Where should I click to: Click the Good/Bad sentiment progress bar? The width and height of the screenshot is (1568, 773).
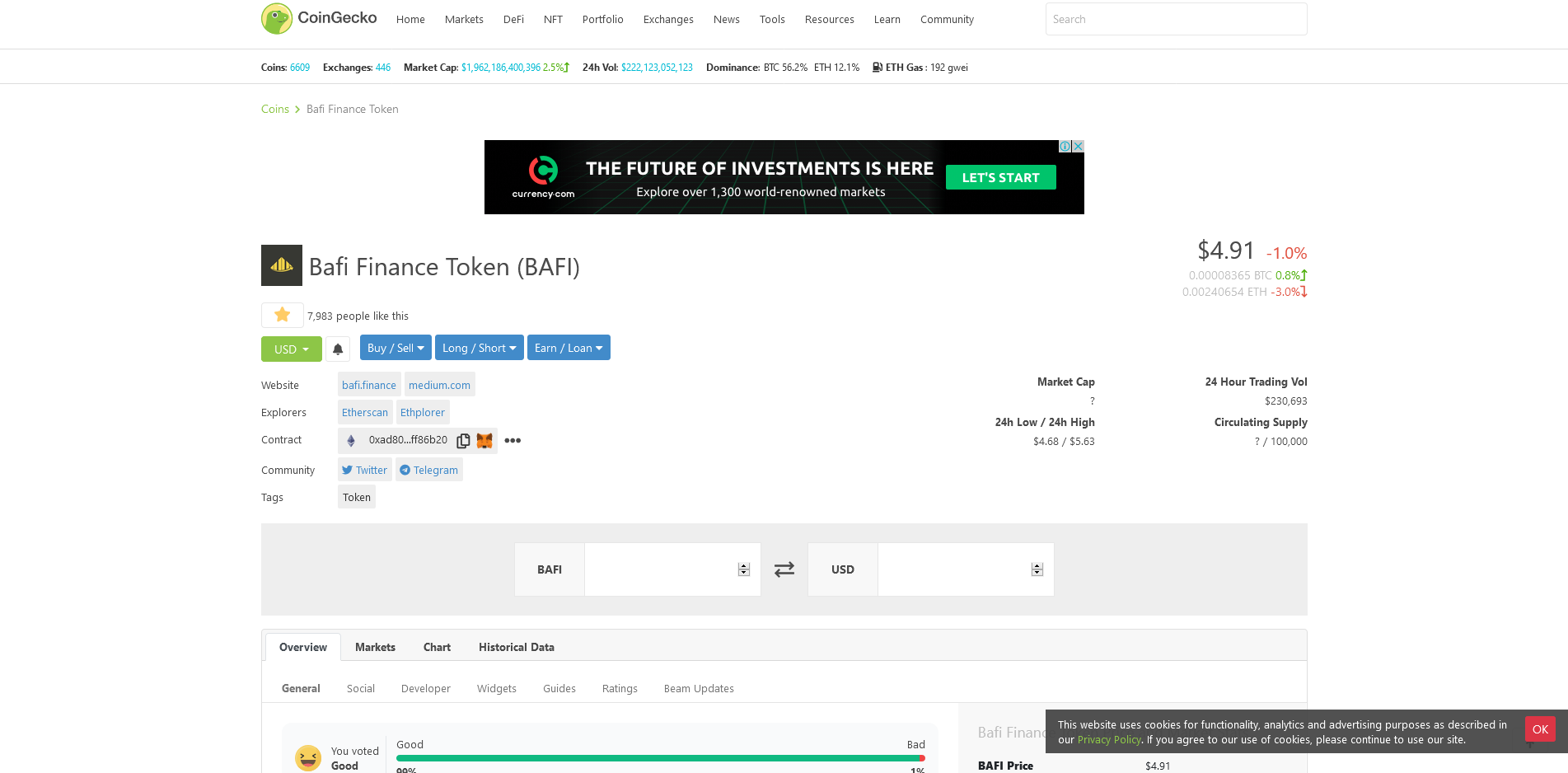tap(661, 758)
